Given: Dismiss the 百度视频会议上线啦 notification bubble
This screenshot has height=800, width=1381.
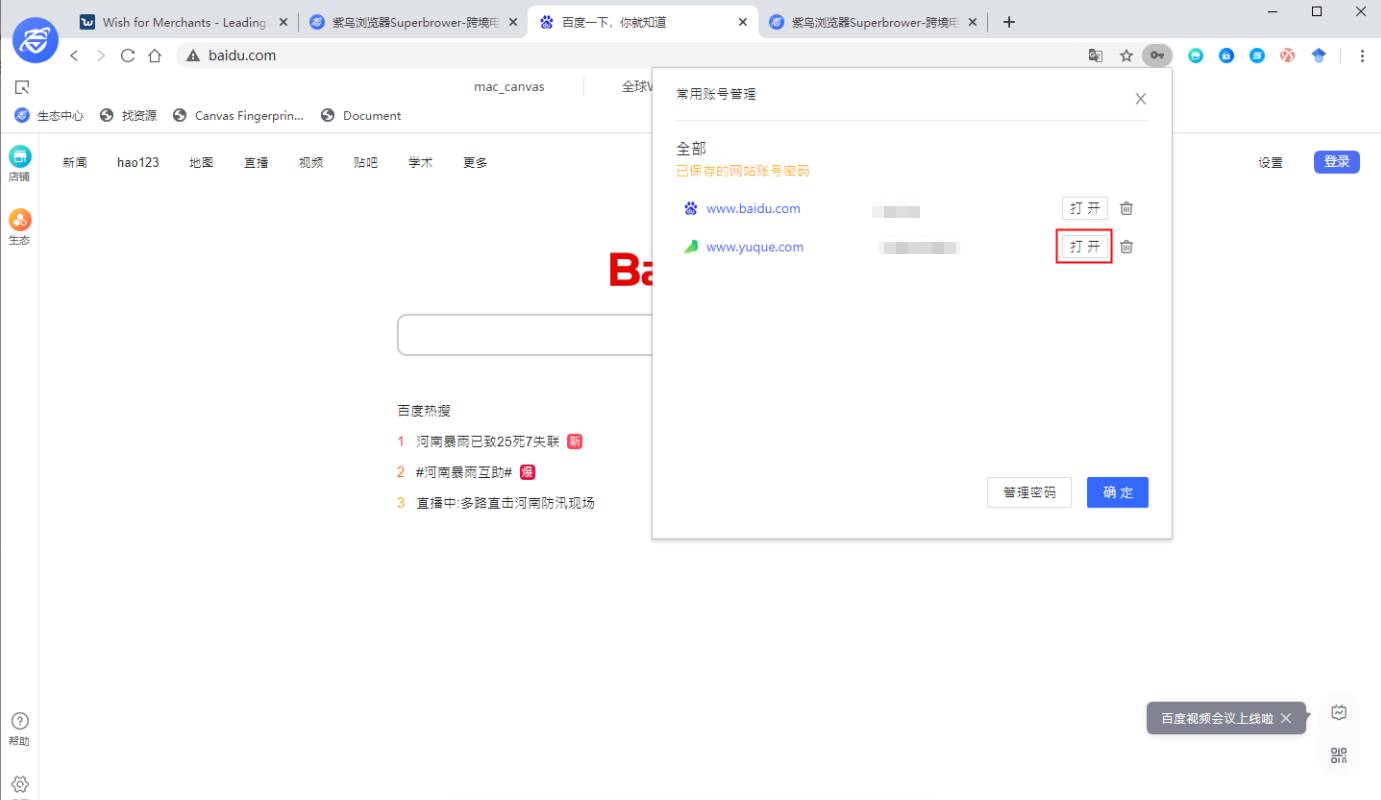Looking at the screenshot, I should click(1286, 717).
